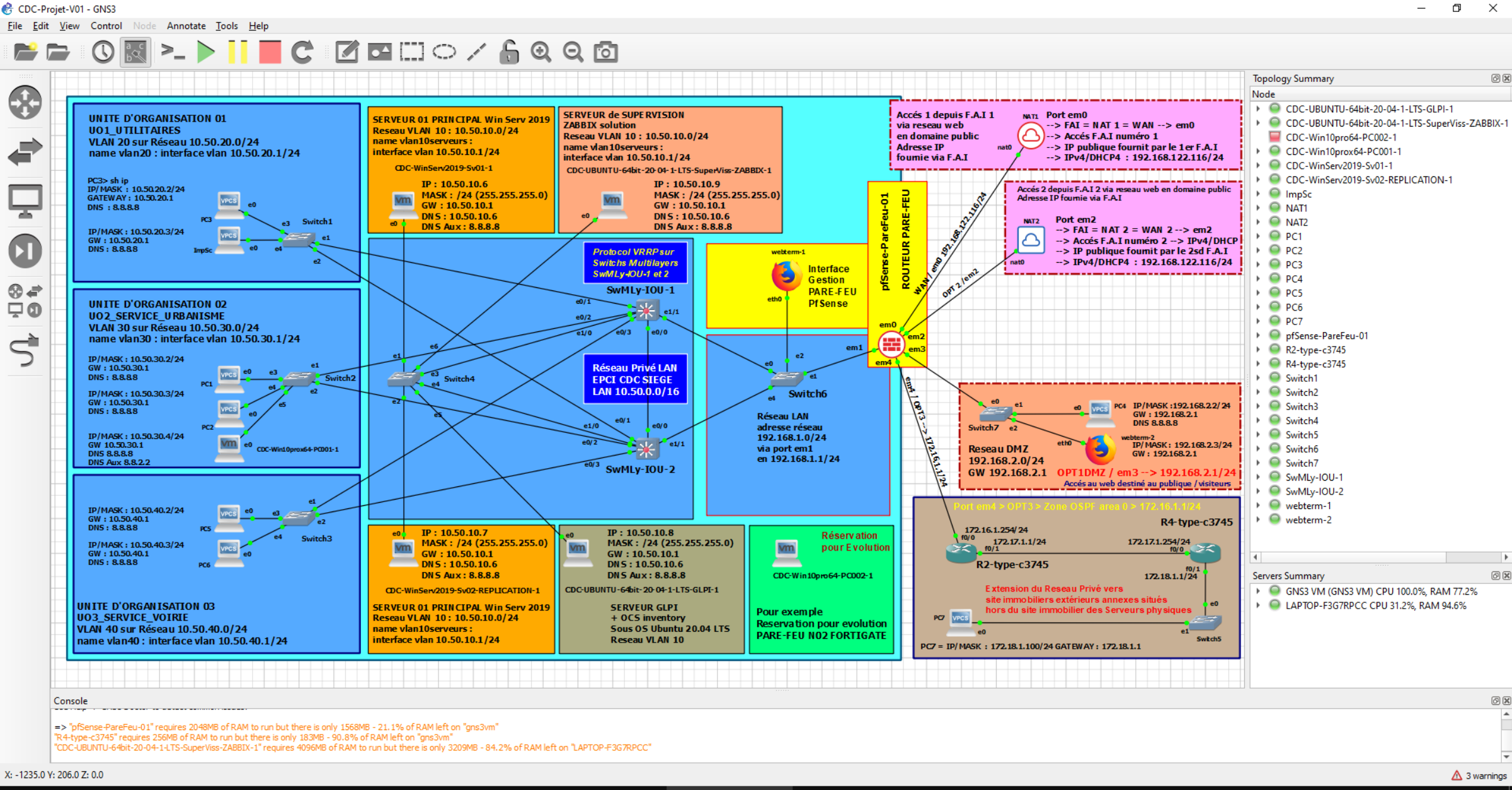Click the 3 warnings status indicator
This screenshot has height=790, width=1512.
click(x=1479, y=776)
